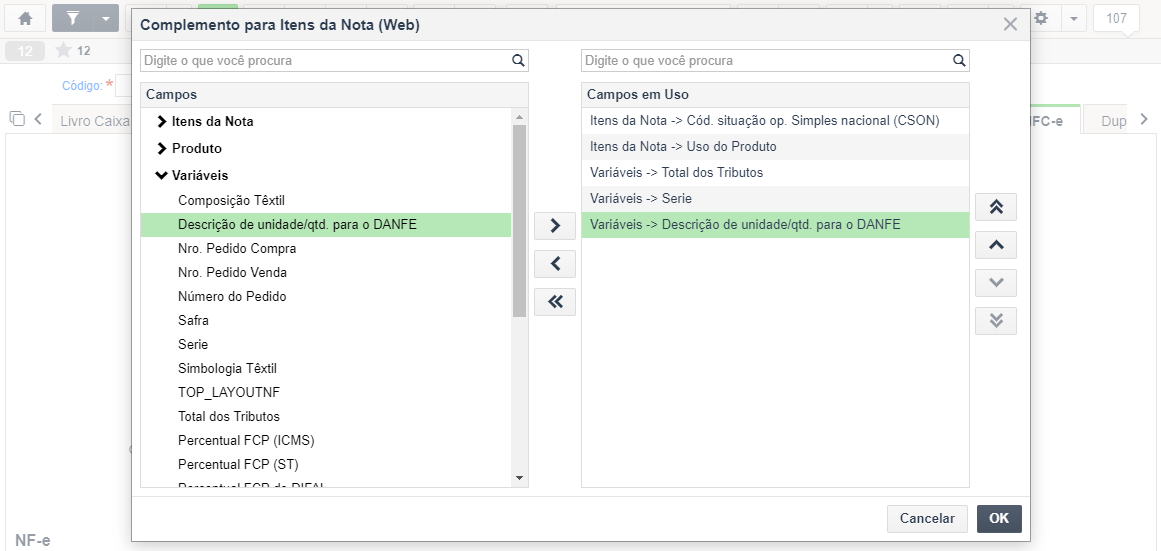Click the 12 badge
Viewport: 1161px width, 551px height.
(24, 51)
